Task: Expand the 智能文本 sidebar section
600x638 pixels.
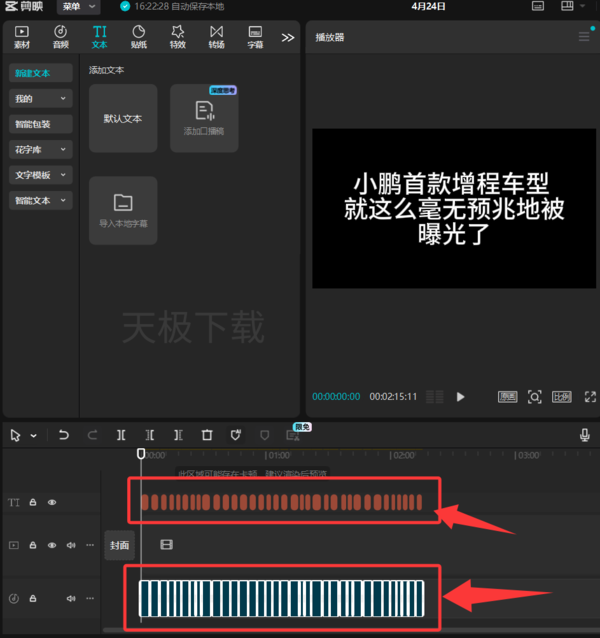Action: 41,200
